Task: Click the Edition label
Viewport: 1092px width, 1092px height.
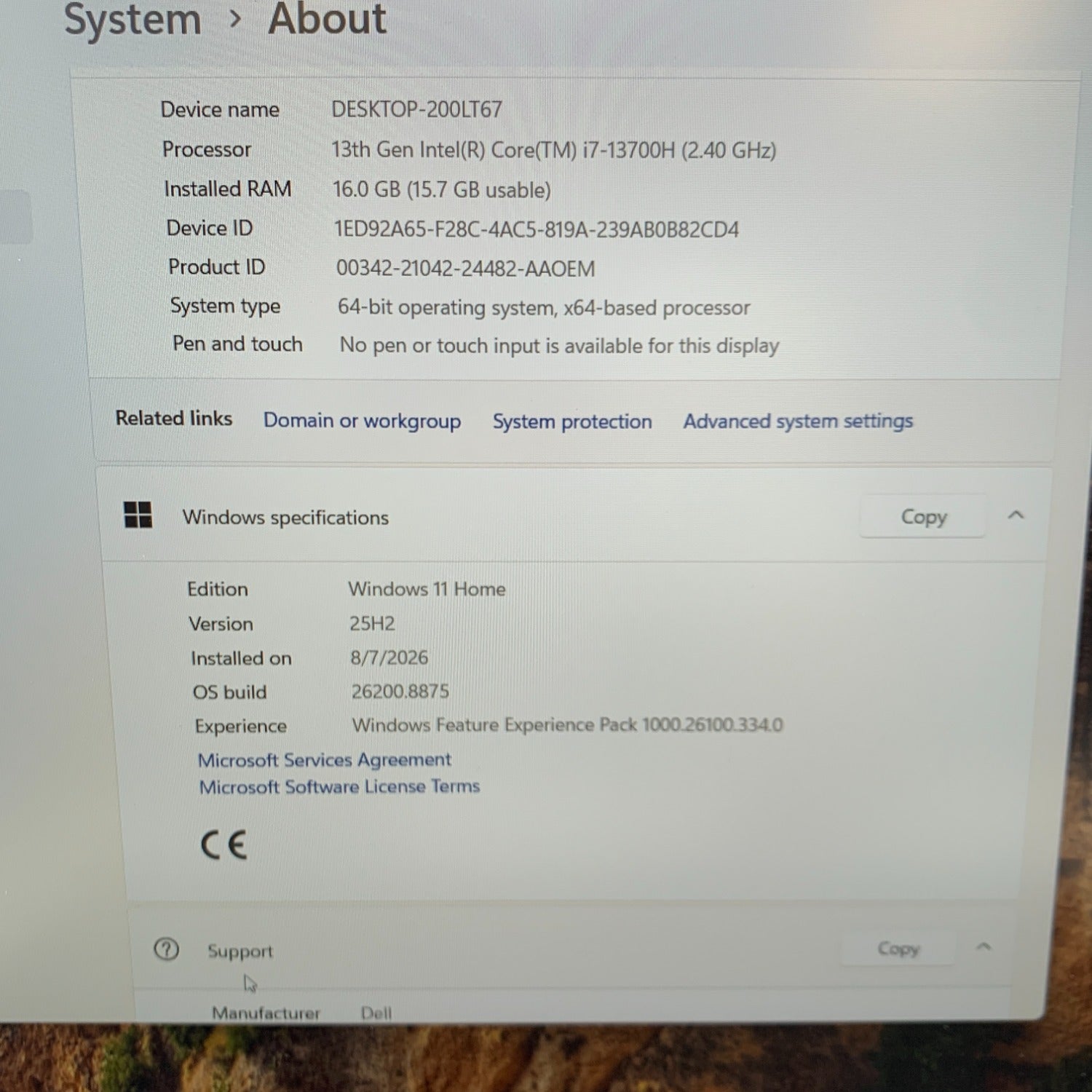Action: click(218, 589)
